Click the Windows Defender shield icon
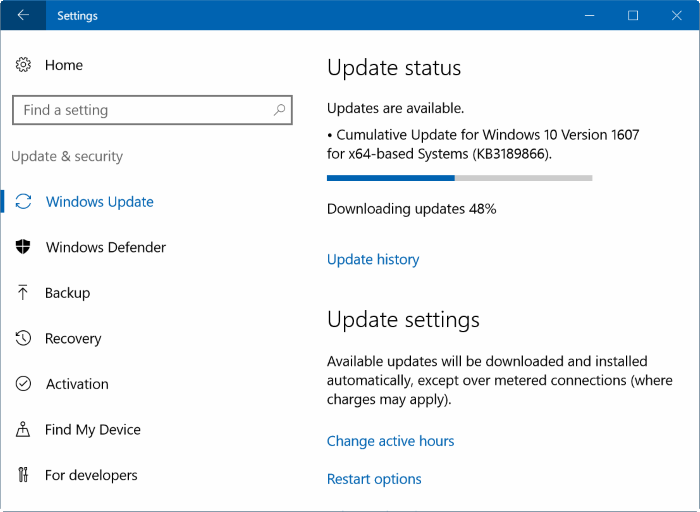The width and height of the screenshot is (700, 512). (x=23, y=246)
